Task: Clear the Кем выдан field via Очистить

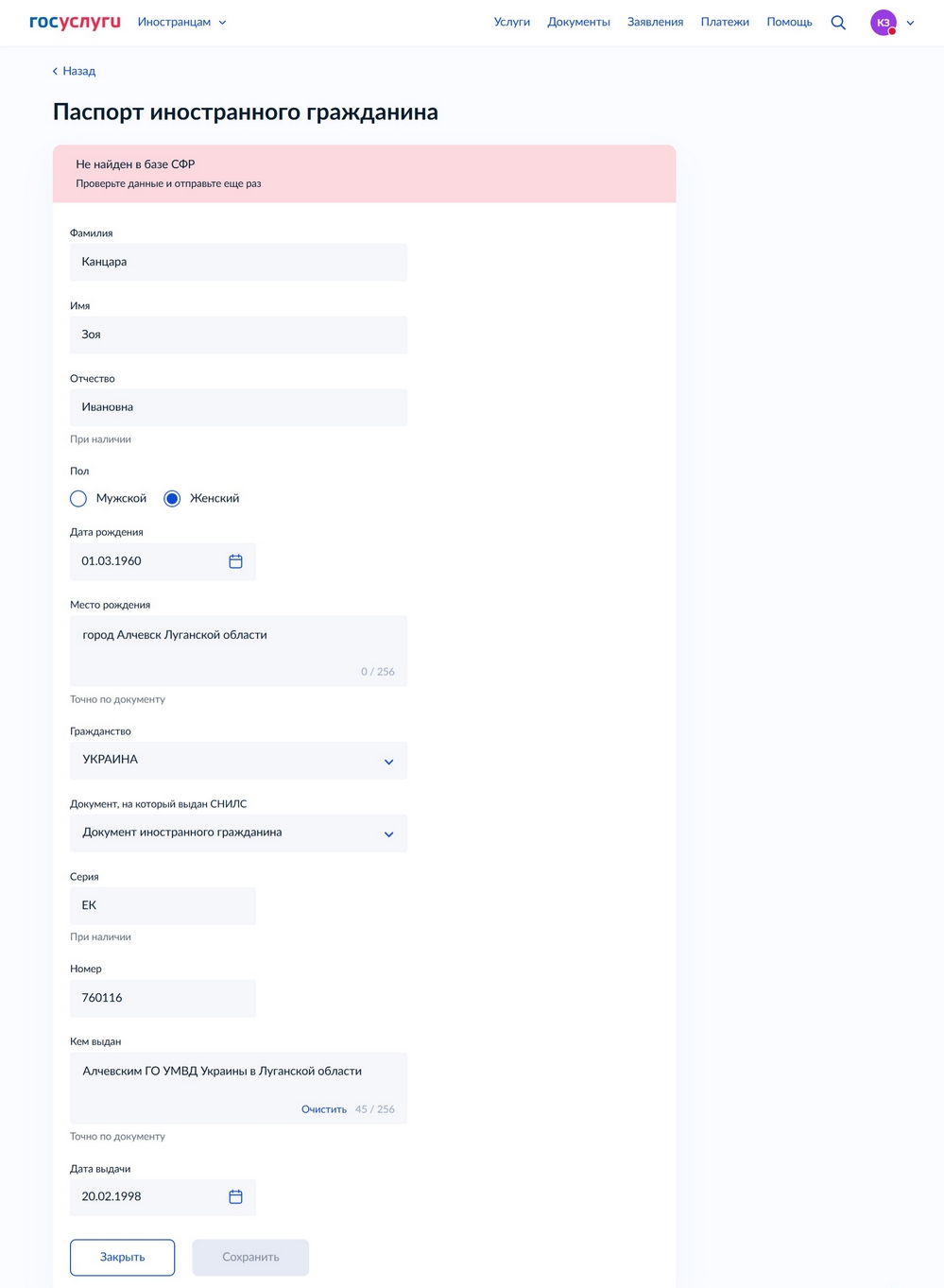Action: [324, 1109]
